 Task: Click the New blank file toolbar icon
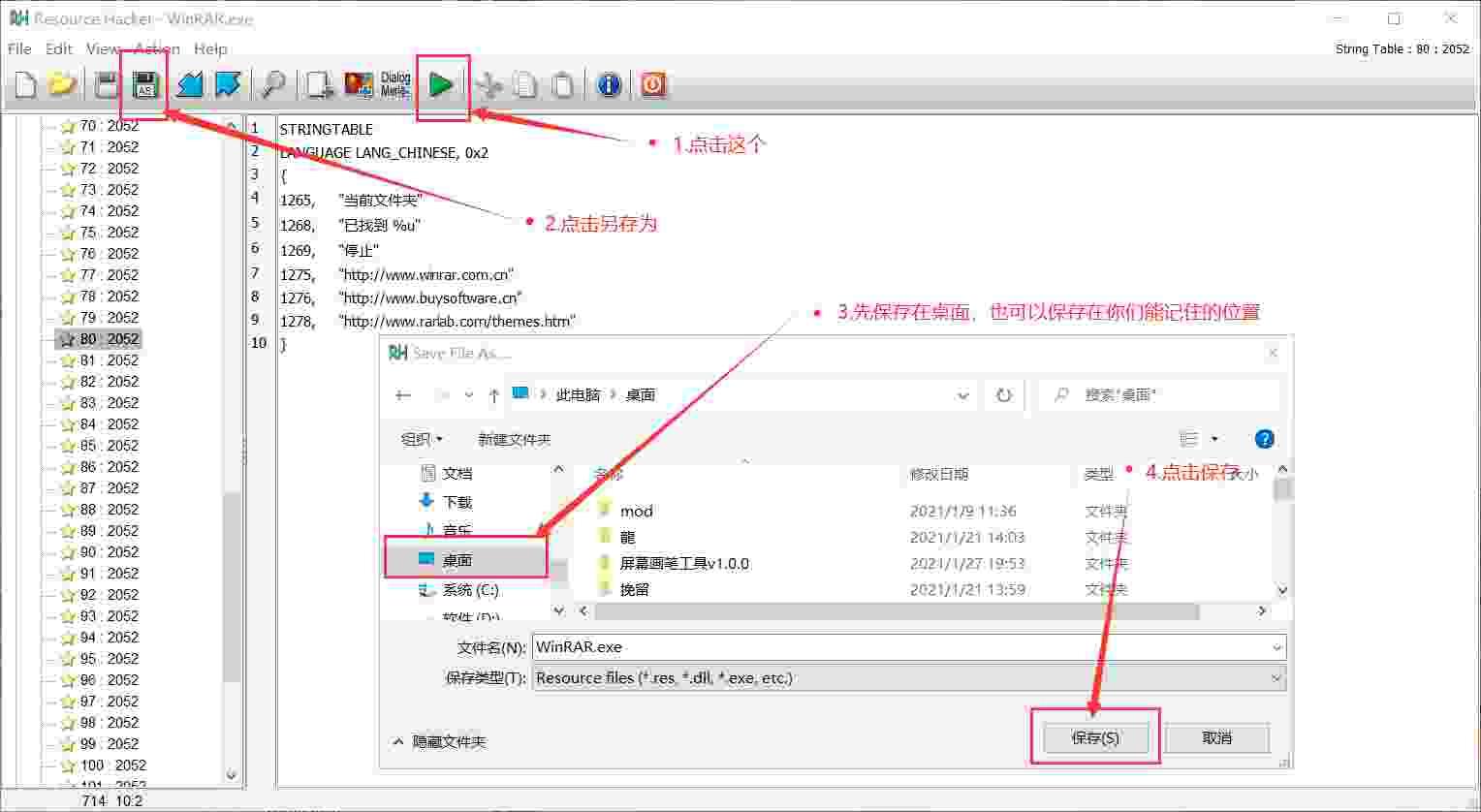[x=26, y=85]
